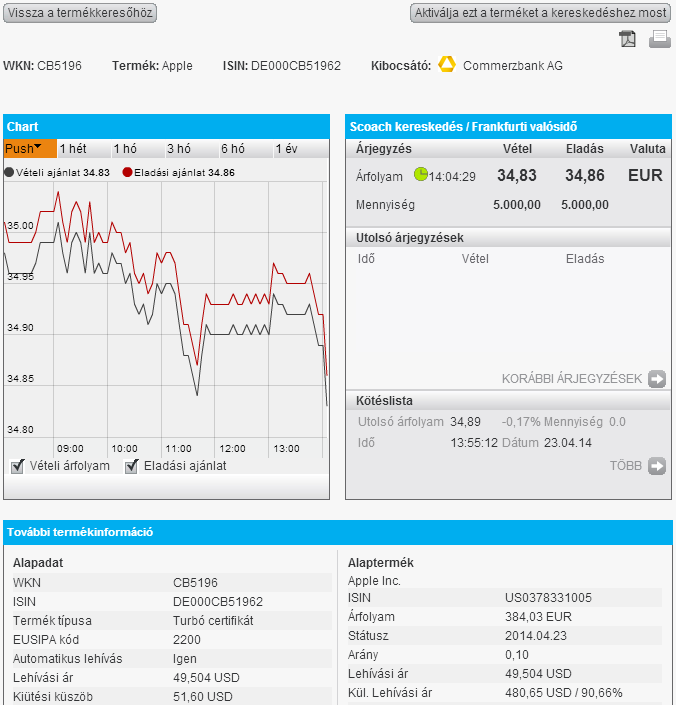The width and height of the screenshot is (676, 705).
Task: Click Alapadat Lehívási ár 49,504 USD
Action: 206,678
